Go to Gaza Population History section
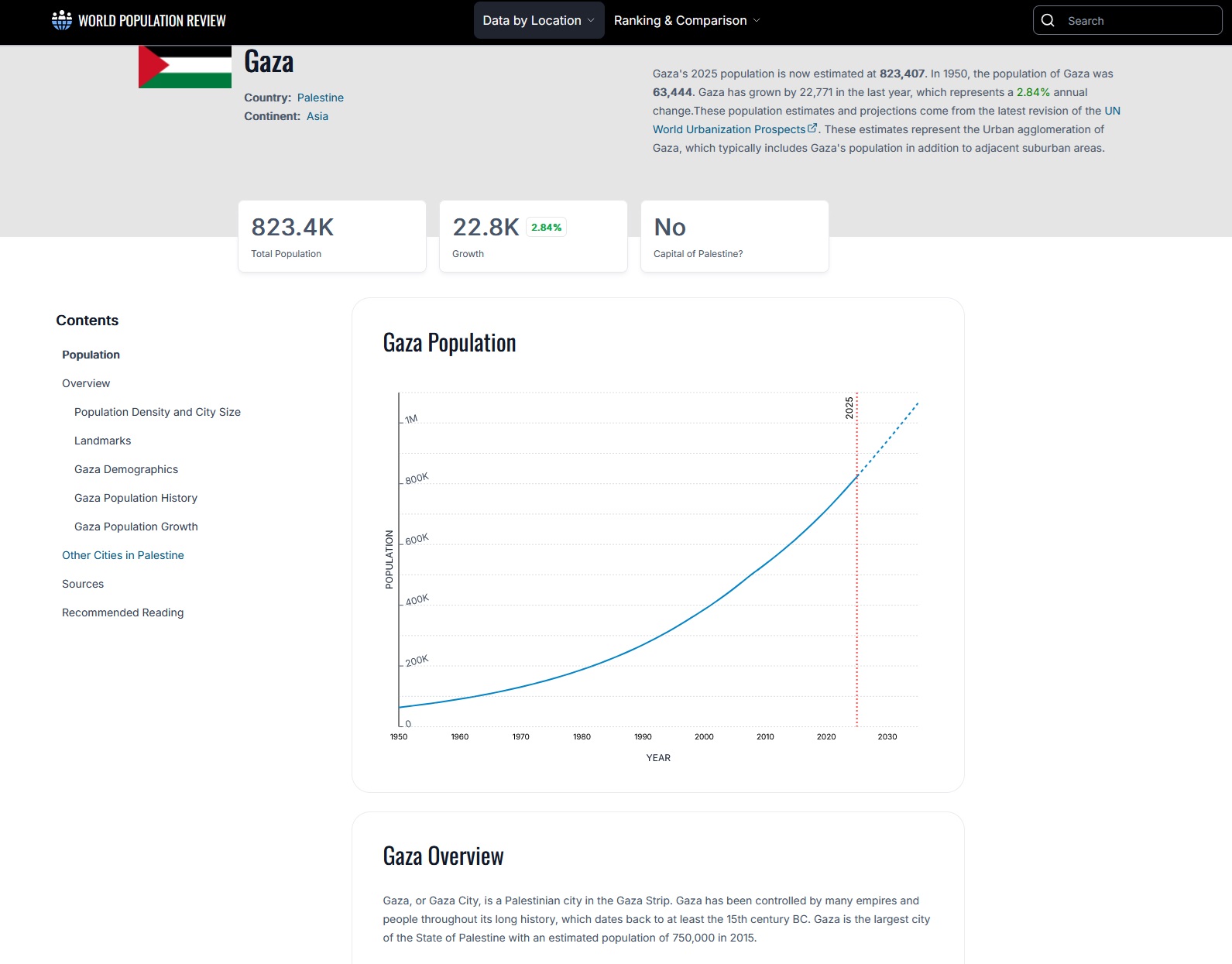Image resolution: width=1232 pixels, height=964 pixels. coord(136,498)
